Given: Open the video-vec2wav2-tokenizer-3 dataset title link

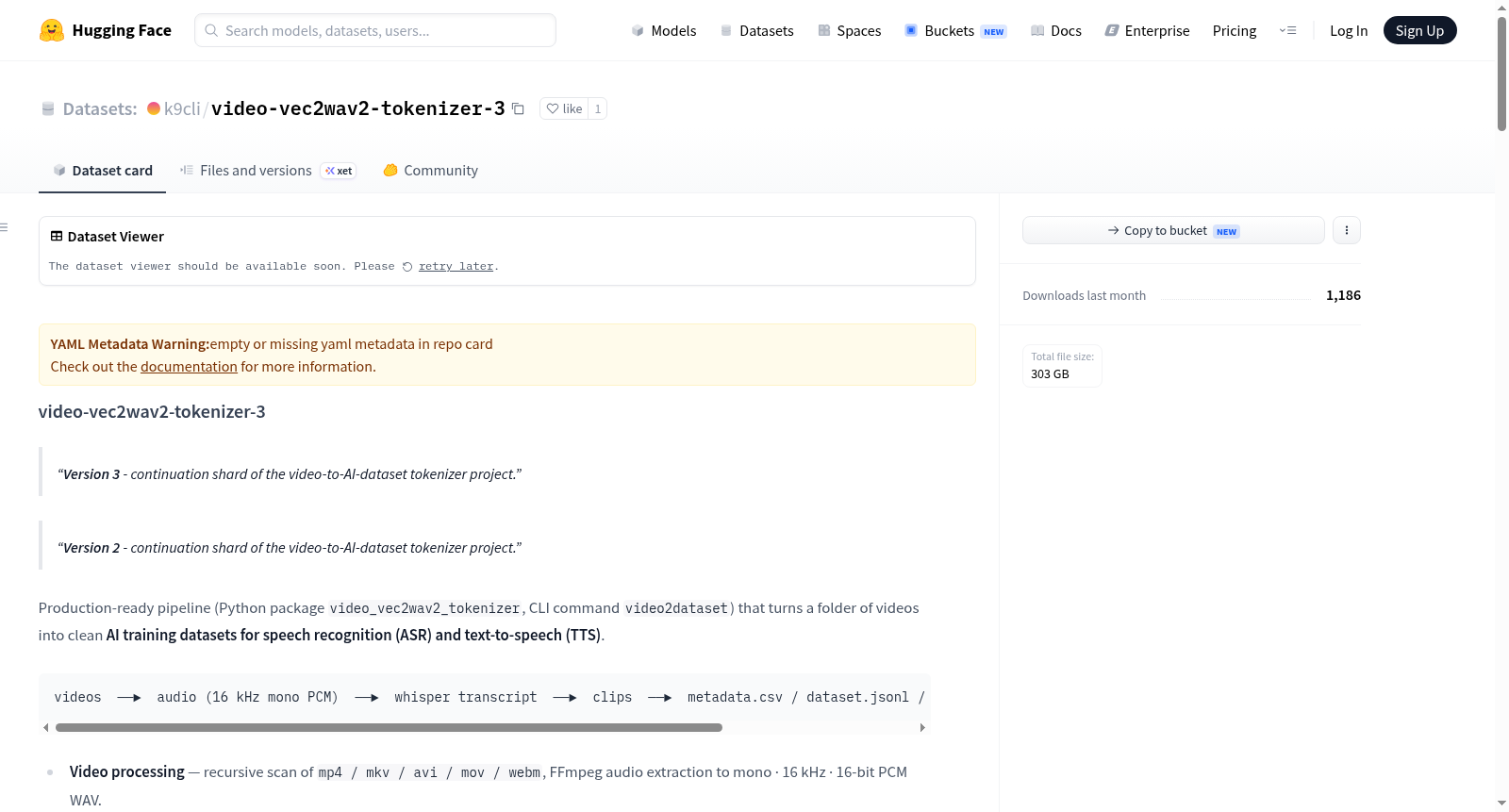Looking at the screenshot, I should [358, 108].
